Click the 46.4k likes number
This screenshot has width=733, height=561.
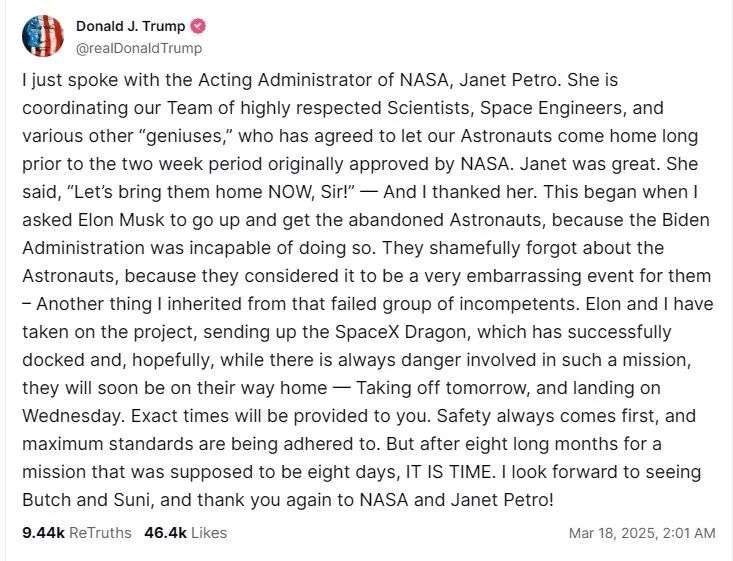pos(165,533)
